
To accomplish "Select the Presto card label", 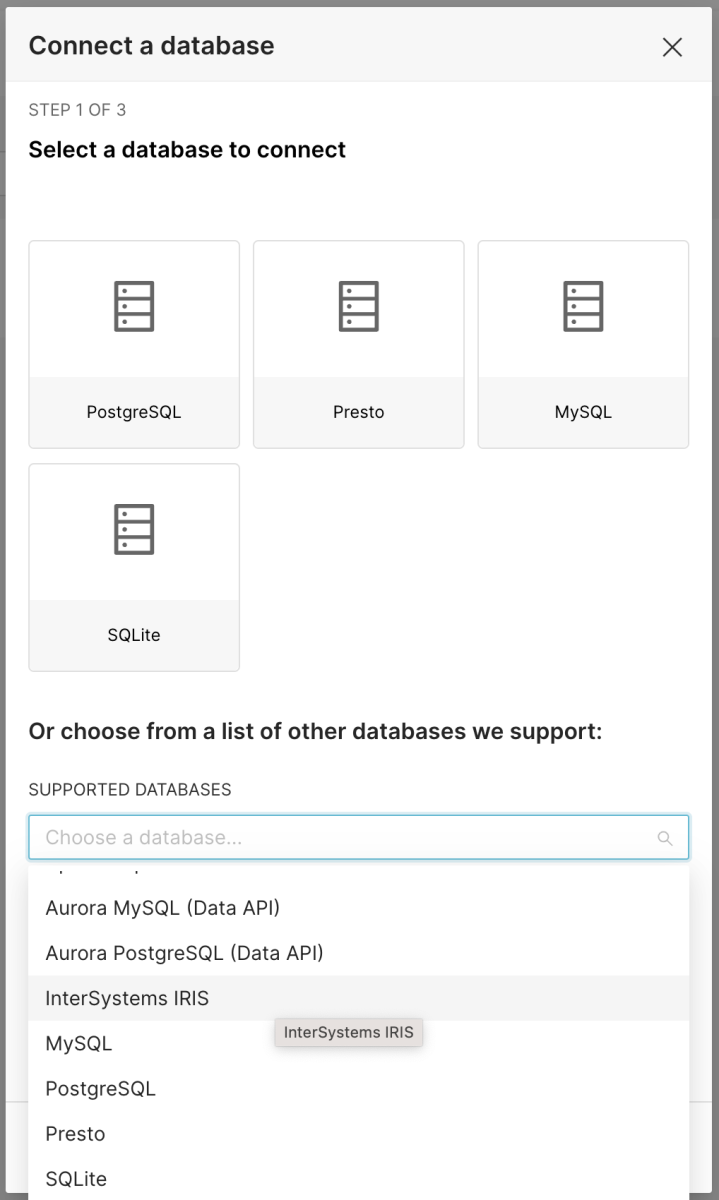I will [x=358, y=412].
